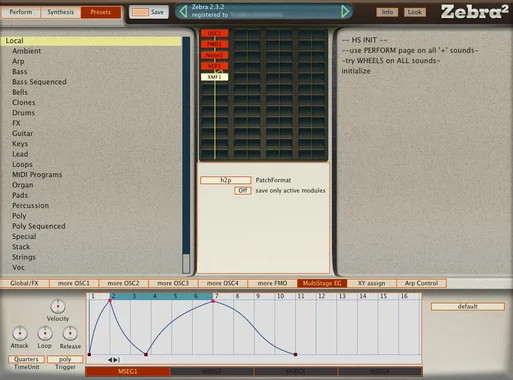Open the Bass Sequenced folder
This screenshot has height=380, width=513.
[39, 82]
